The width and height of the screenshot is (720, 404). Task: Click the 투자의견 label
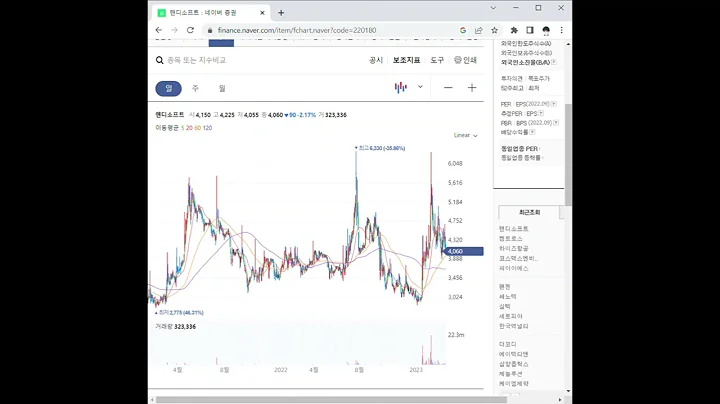click(x=512, y=79)
